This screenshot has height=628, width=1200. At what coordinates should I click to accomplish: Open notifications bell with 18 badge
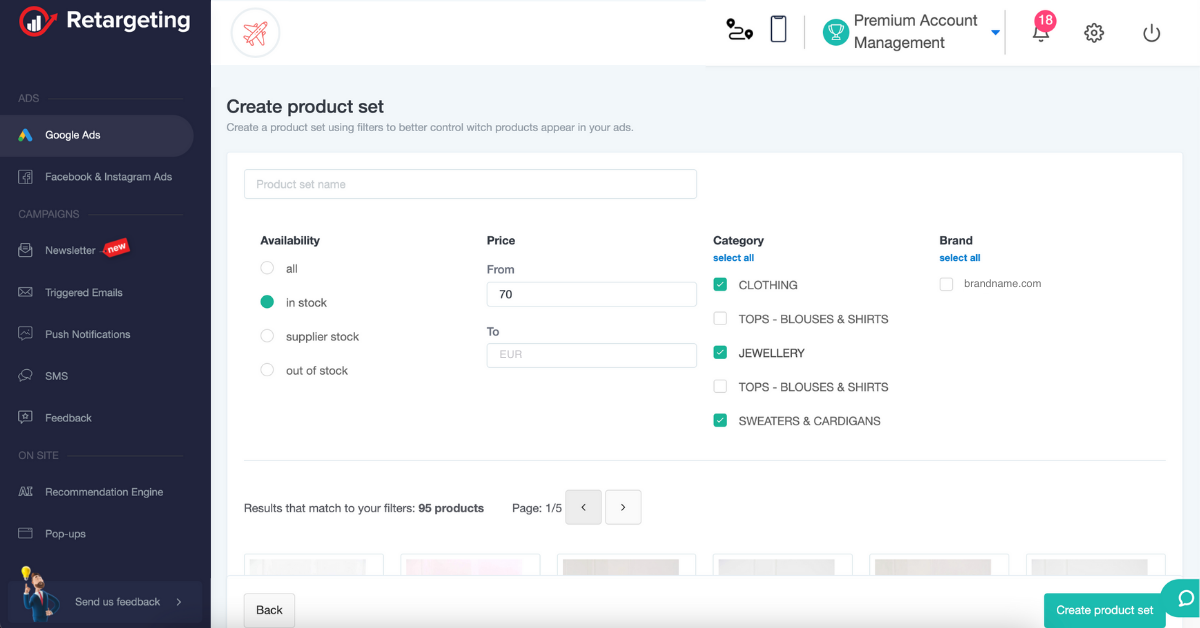1041,29
